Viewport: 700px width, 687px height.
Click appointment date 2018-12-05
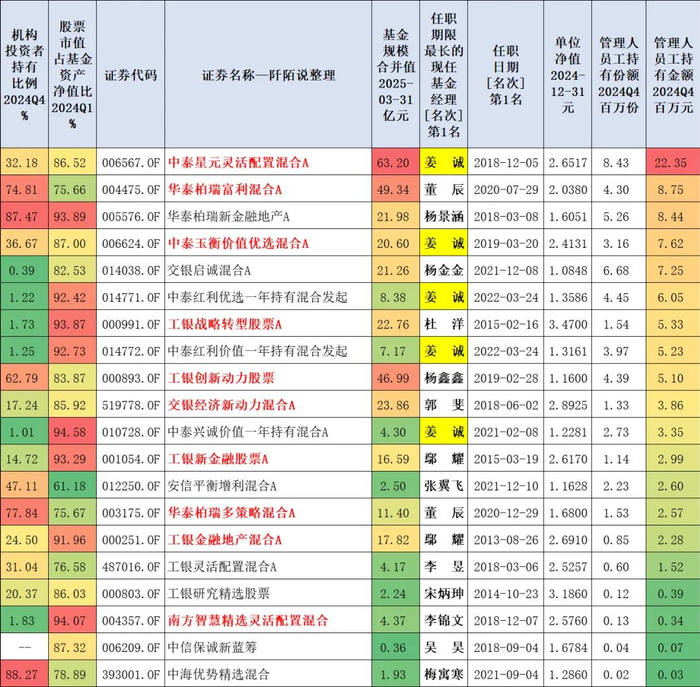tap(506, 163)
